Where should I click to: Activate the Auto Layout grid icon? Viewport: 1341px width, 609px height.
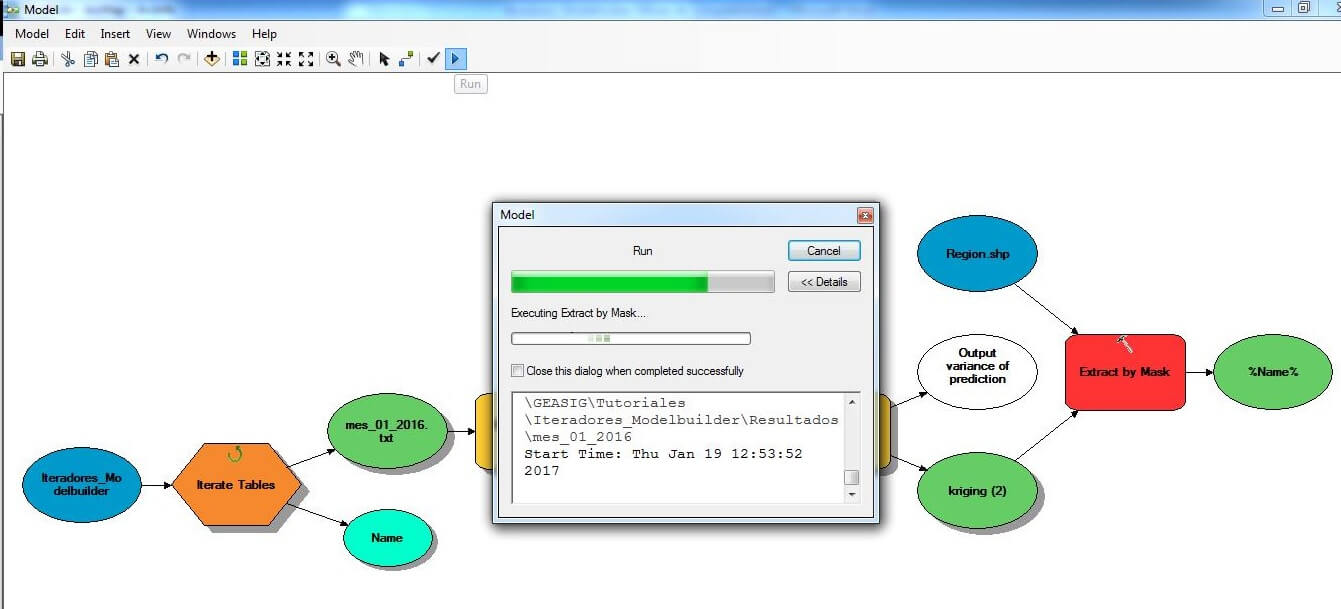click(x=240, y=59)
